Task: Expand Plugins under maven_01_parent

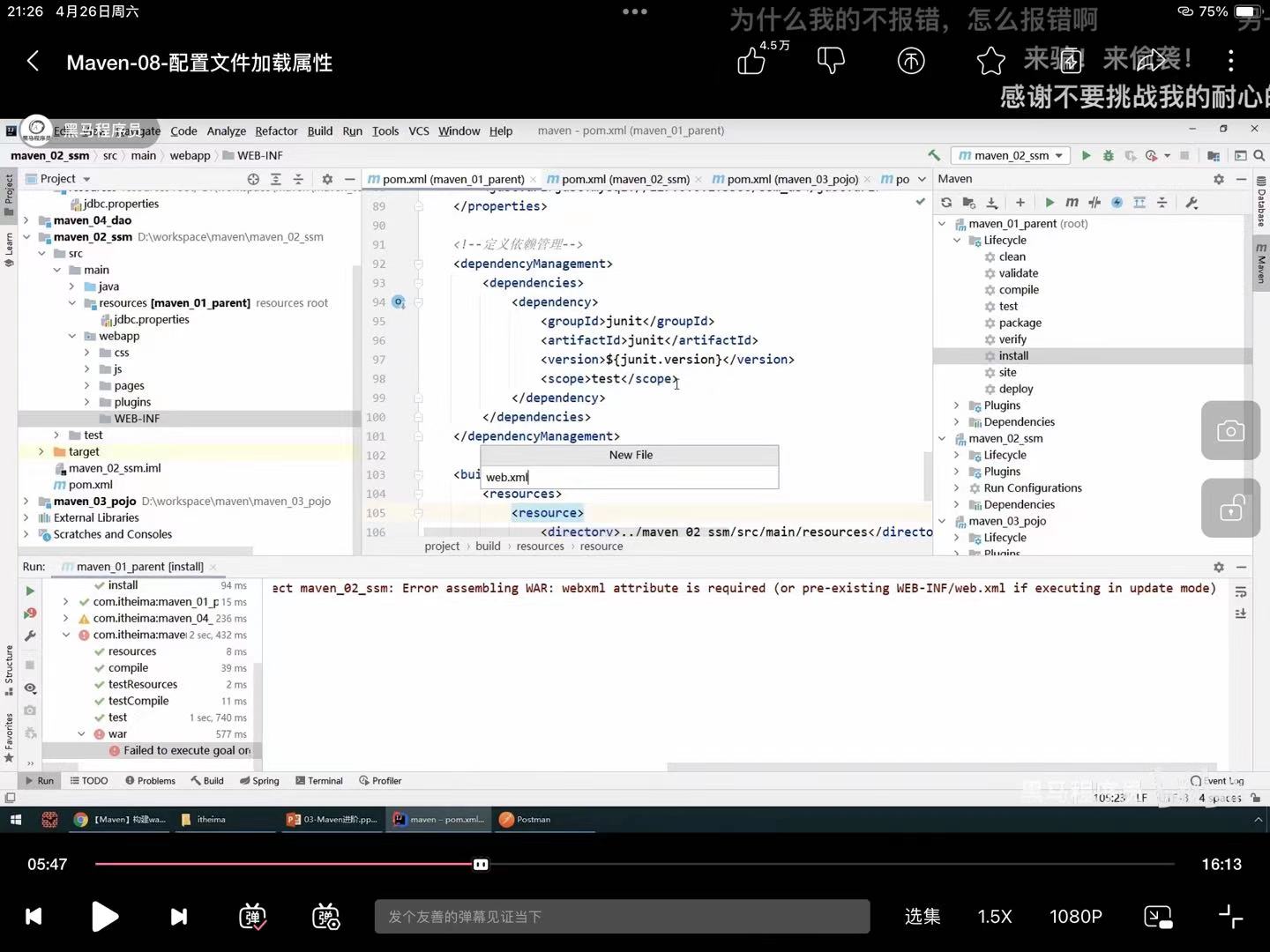Action: (957, 405)
